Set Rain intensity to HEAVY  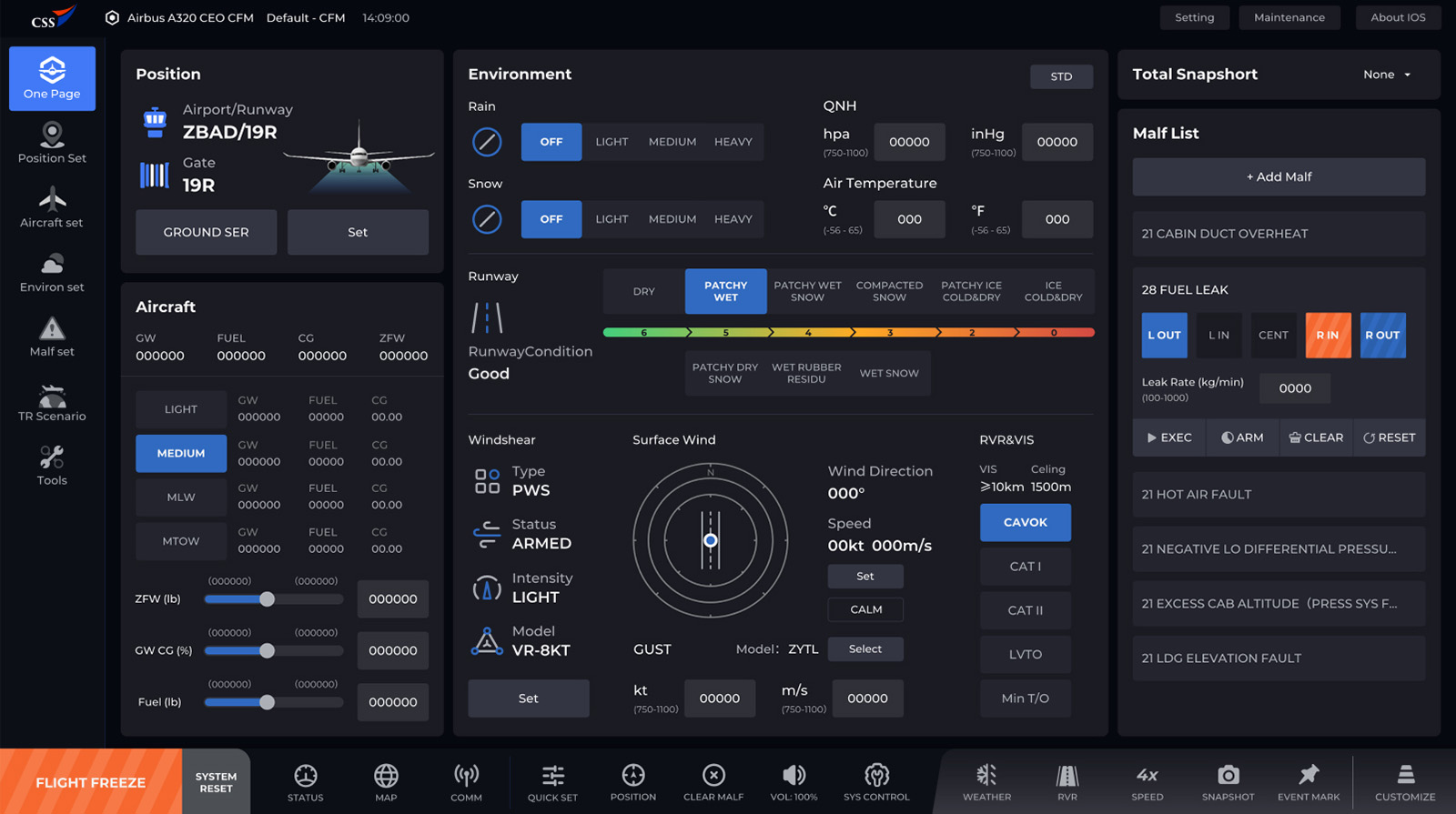pos(733,142)
